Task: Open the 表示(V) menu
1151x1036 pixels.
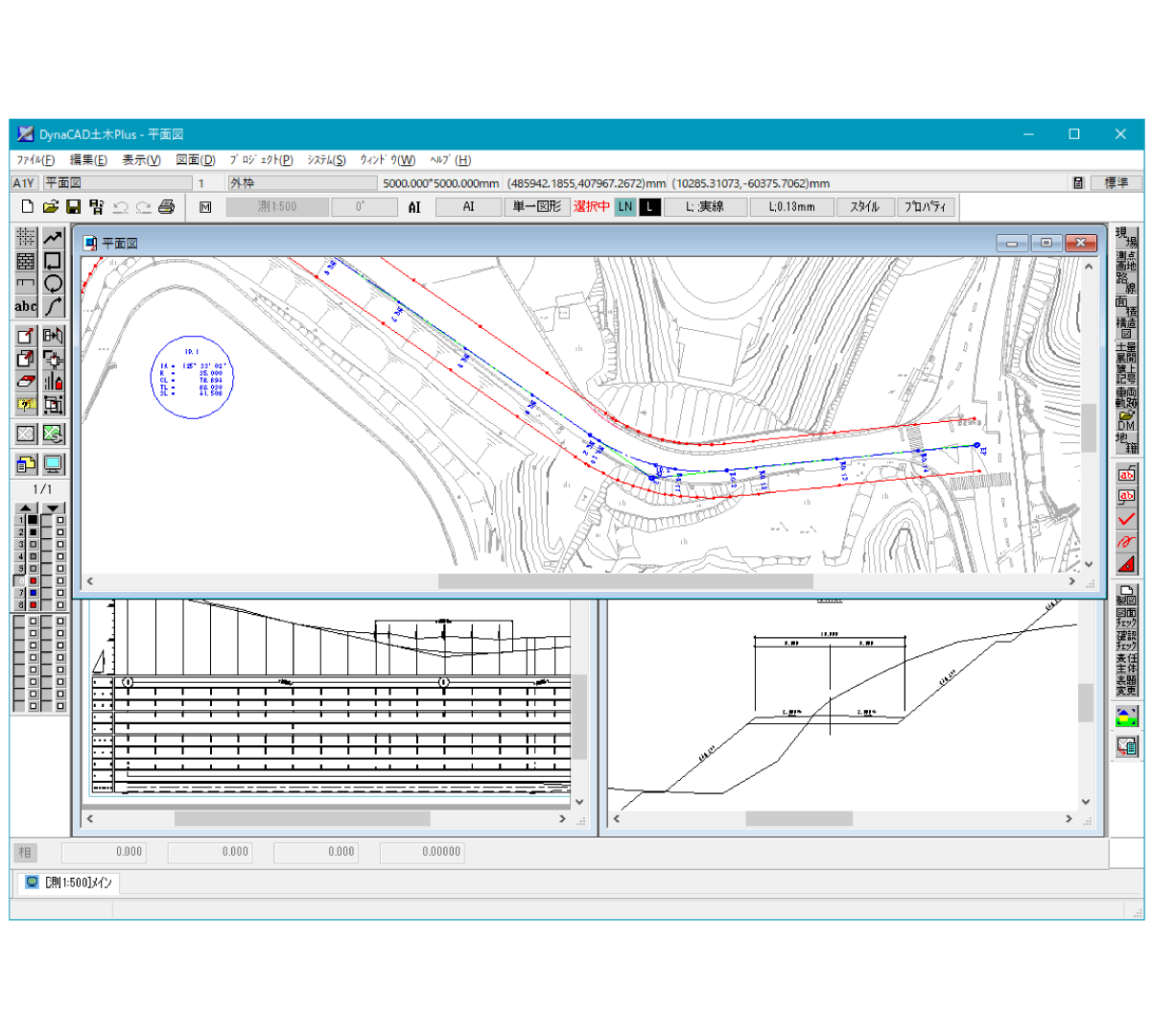Action: [141, 160]
